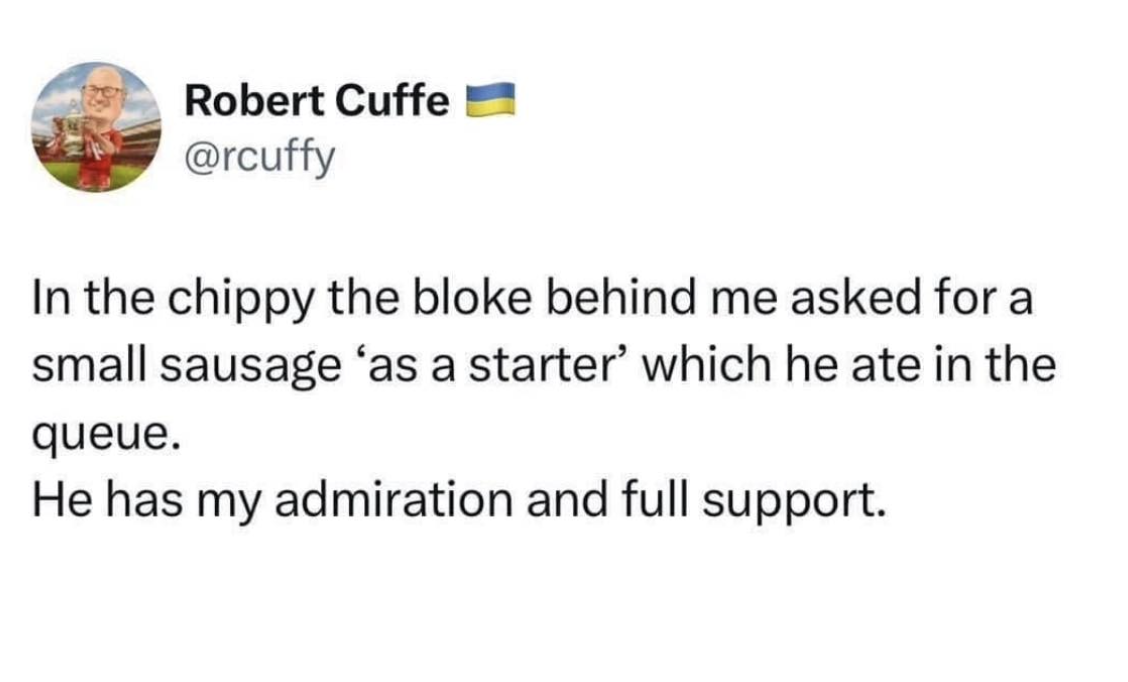Open Robert Cuffe's profile picture
Image resolution: width=1128 pixels, height=682 pixels.
click(96, 127)
